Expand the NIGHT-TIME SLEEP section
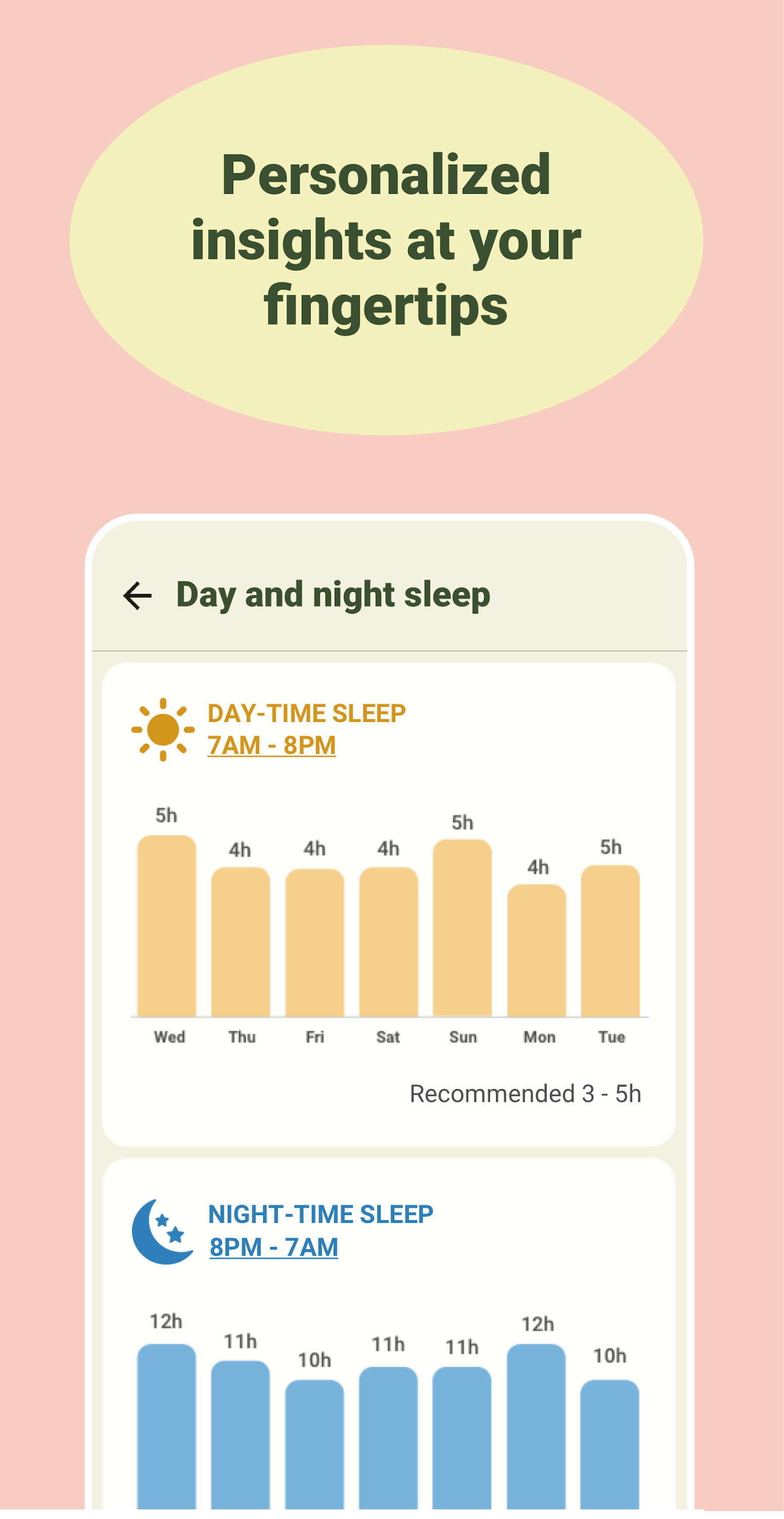This screenshot has width=784, height=1519. (x=321, y=1214)
